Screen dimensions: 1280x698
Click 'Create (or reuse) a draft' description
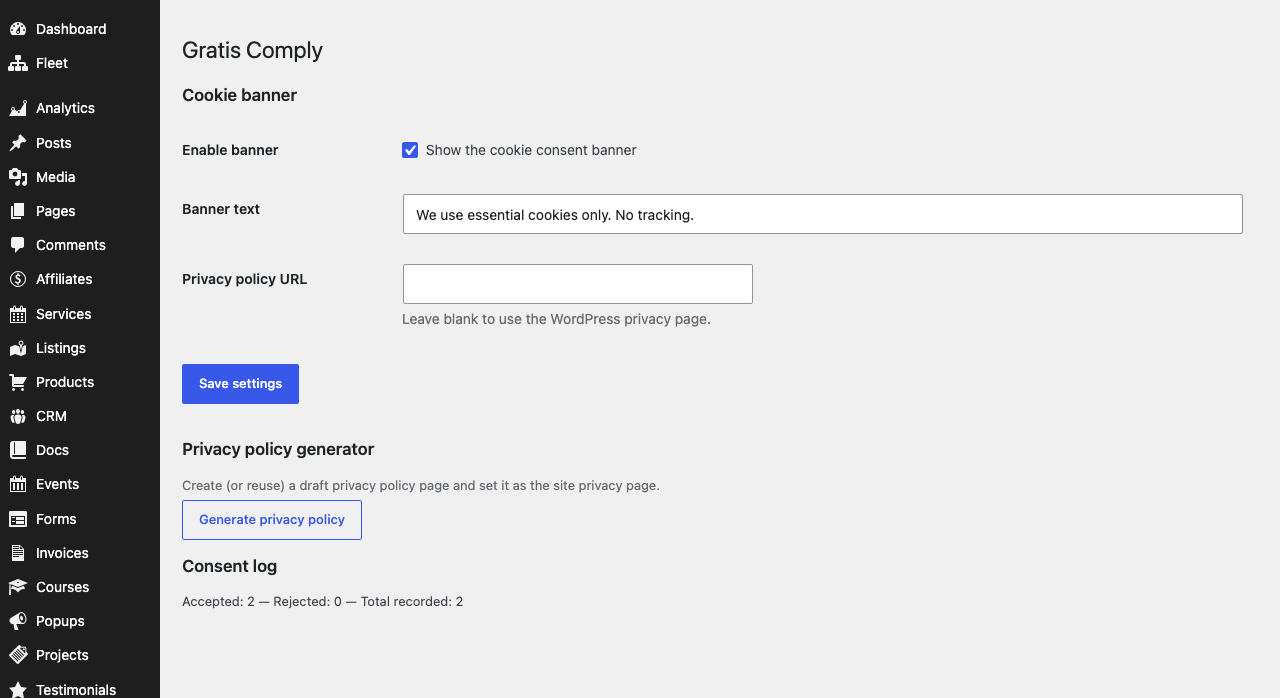[421, 486]
